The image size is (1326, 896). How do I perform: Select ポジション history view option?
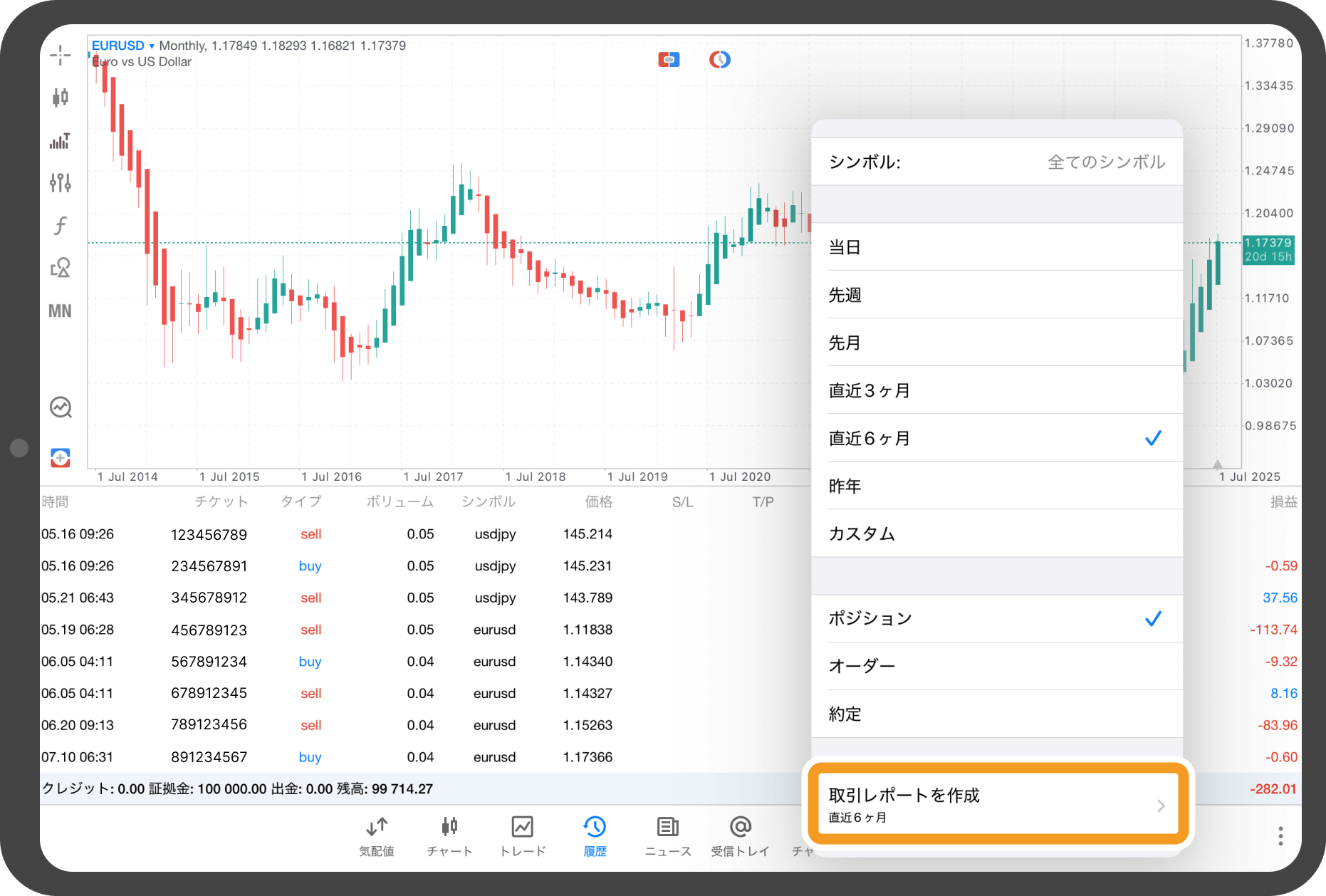tap(996, 618)
